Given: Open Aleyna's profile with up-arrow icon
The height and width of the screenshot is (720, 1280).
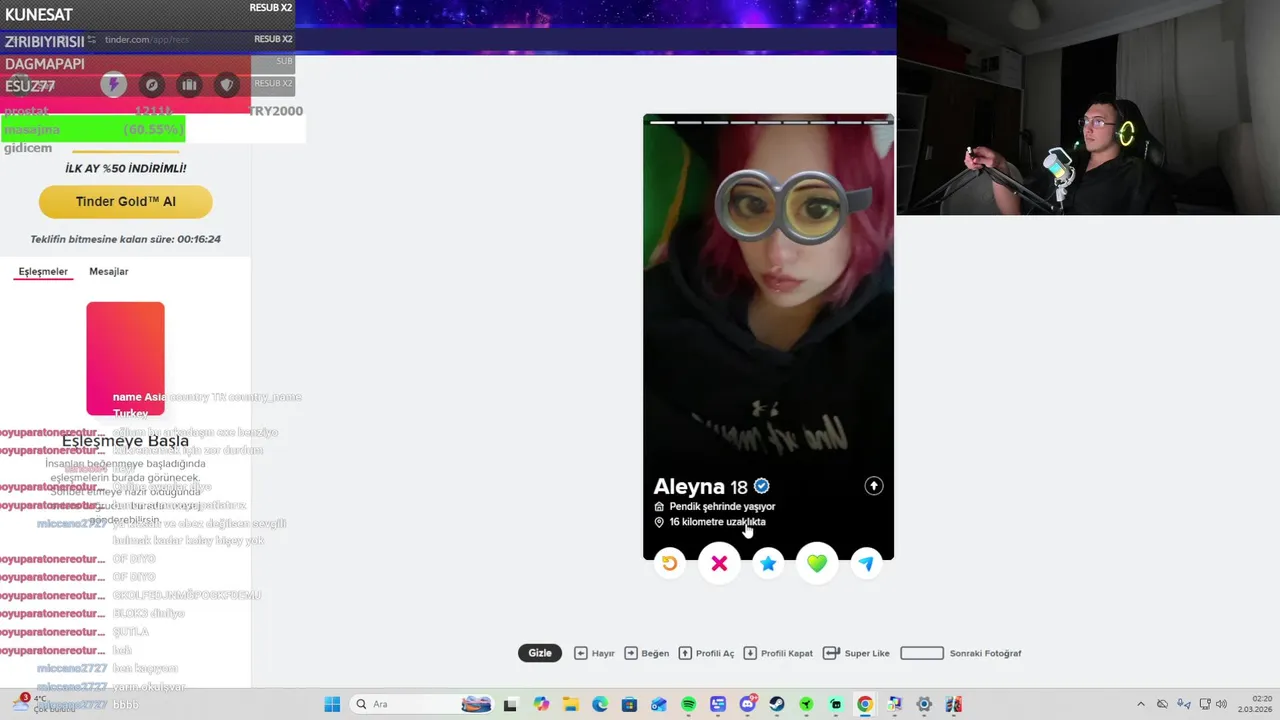Looking at the screenshot, I should 873,486.
